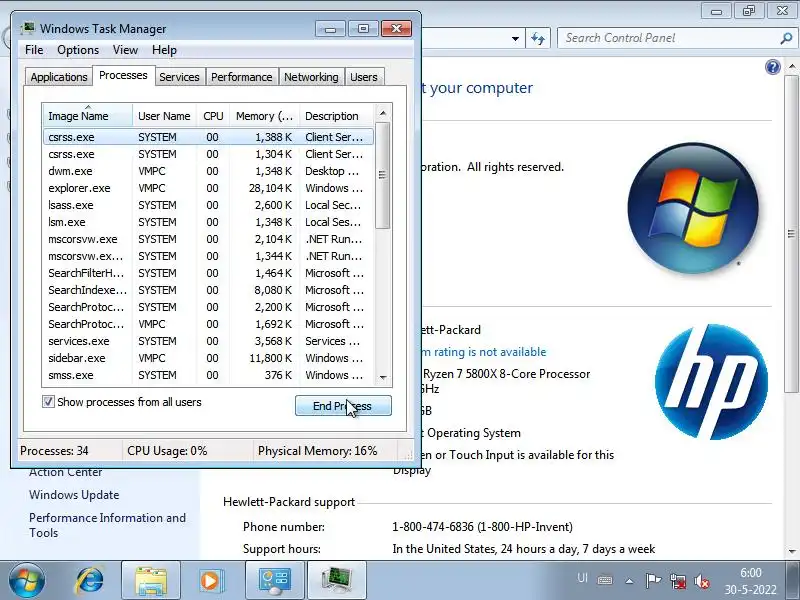Screen dimensions: 800x600
Task: Sort by Memory column header
Action: (x=264, y=116)
